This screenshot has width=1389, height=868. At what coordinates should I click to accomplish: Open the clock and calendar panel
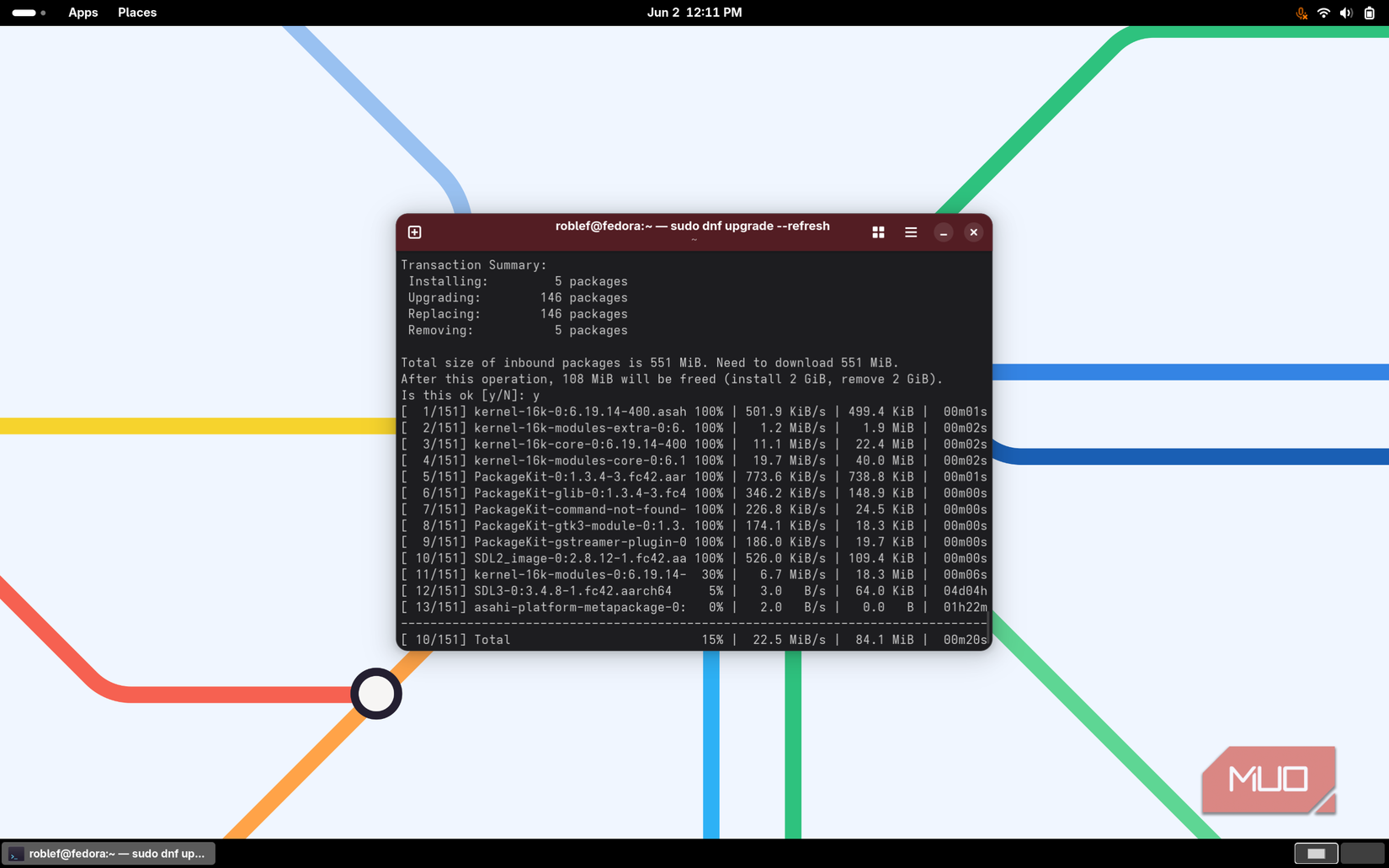click(x=694, y=13)
